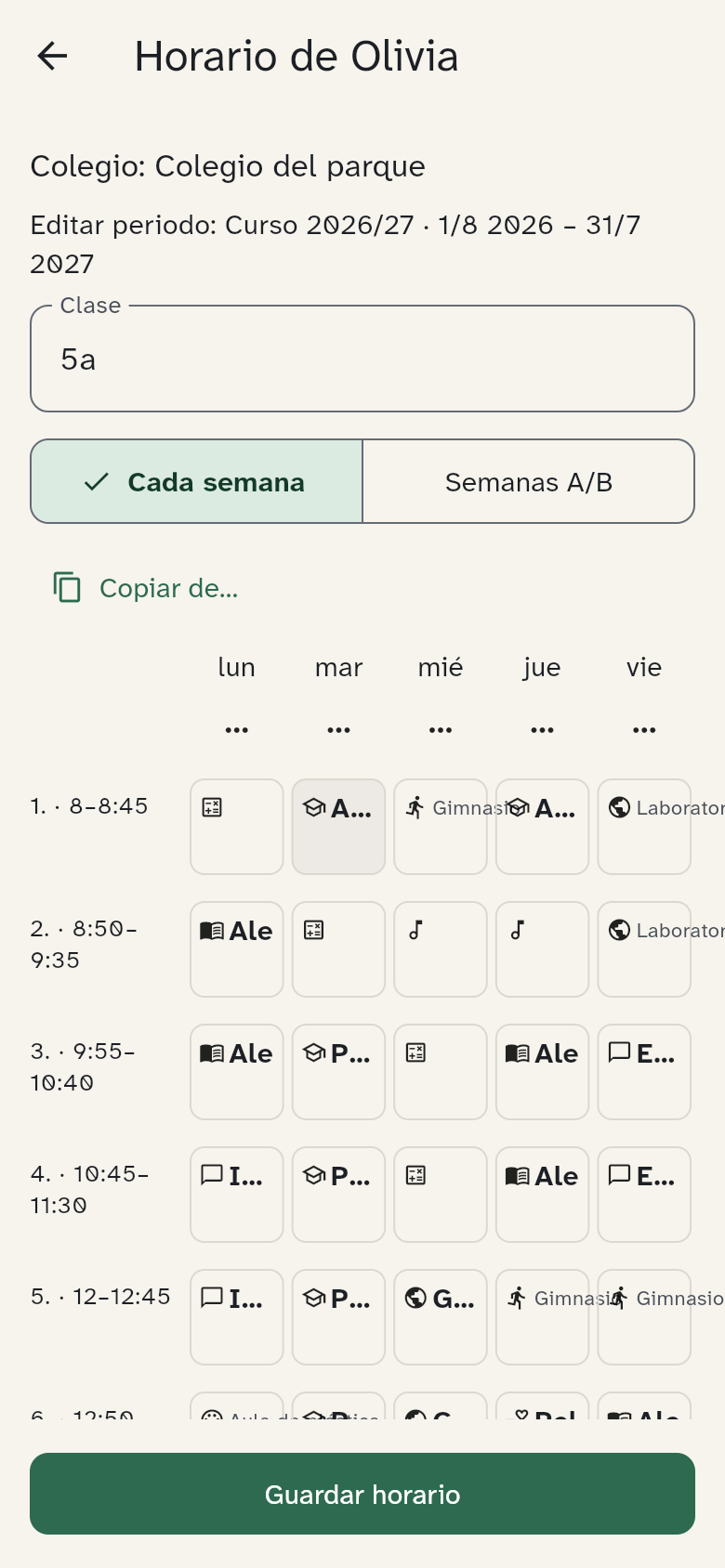725x1568 pixels.
Task: Open Wednesday period 3 calculator cell
Action: coord(441,1072)
